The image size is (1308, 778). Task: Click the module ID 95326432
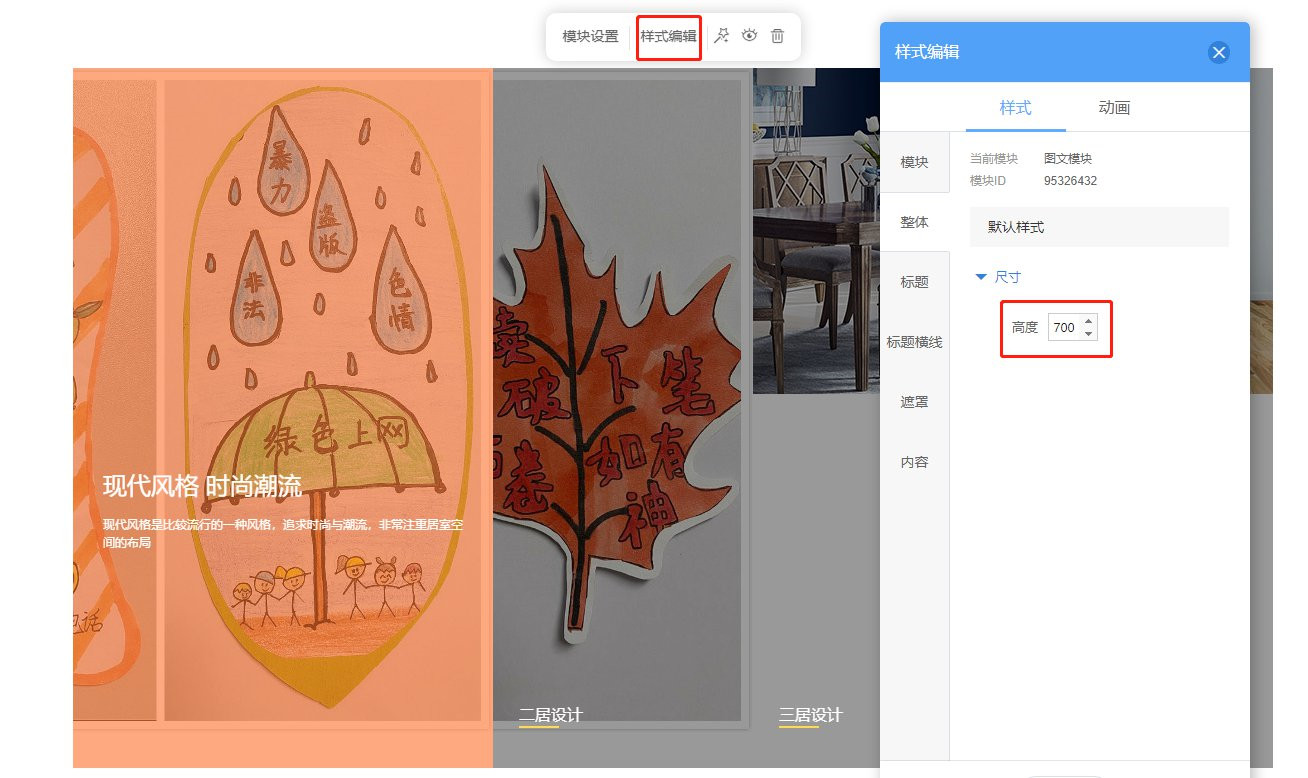tap(1070, 181)
